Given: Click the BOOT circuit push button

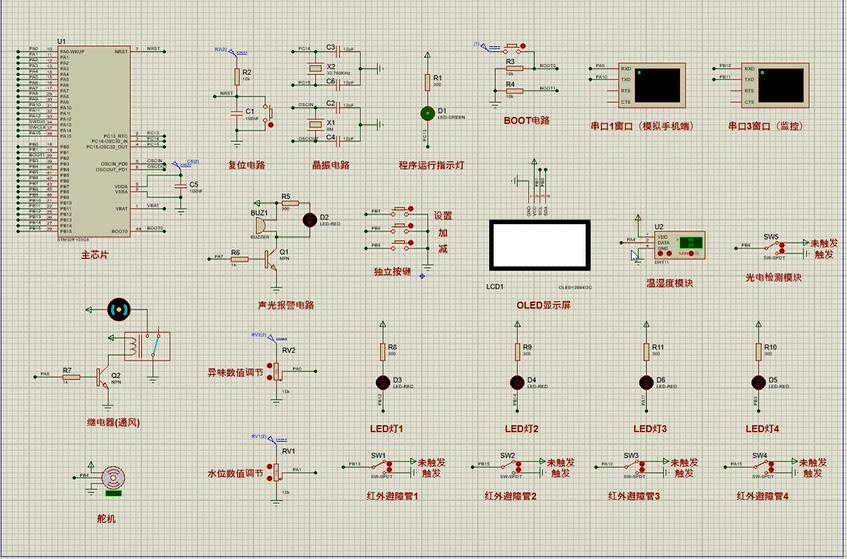Looking at the screenshot, I should 514,49.
